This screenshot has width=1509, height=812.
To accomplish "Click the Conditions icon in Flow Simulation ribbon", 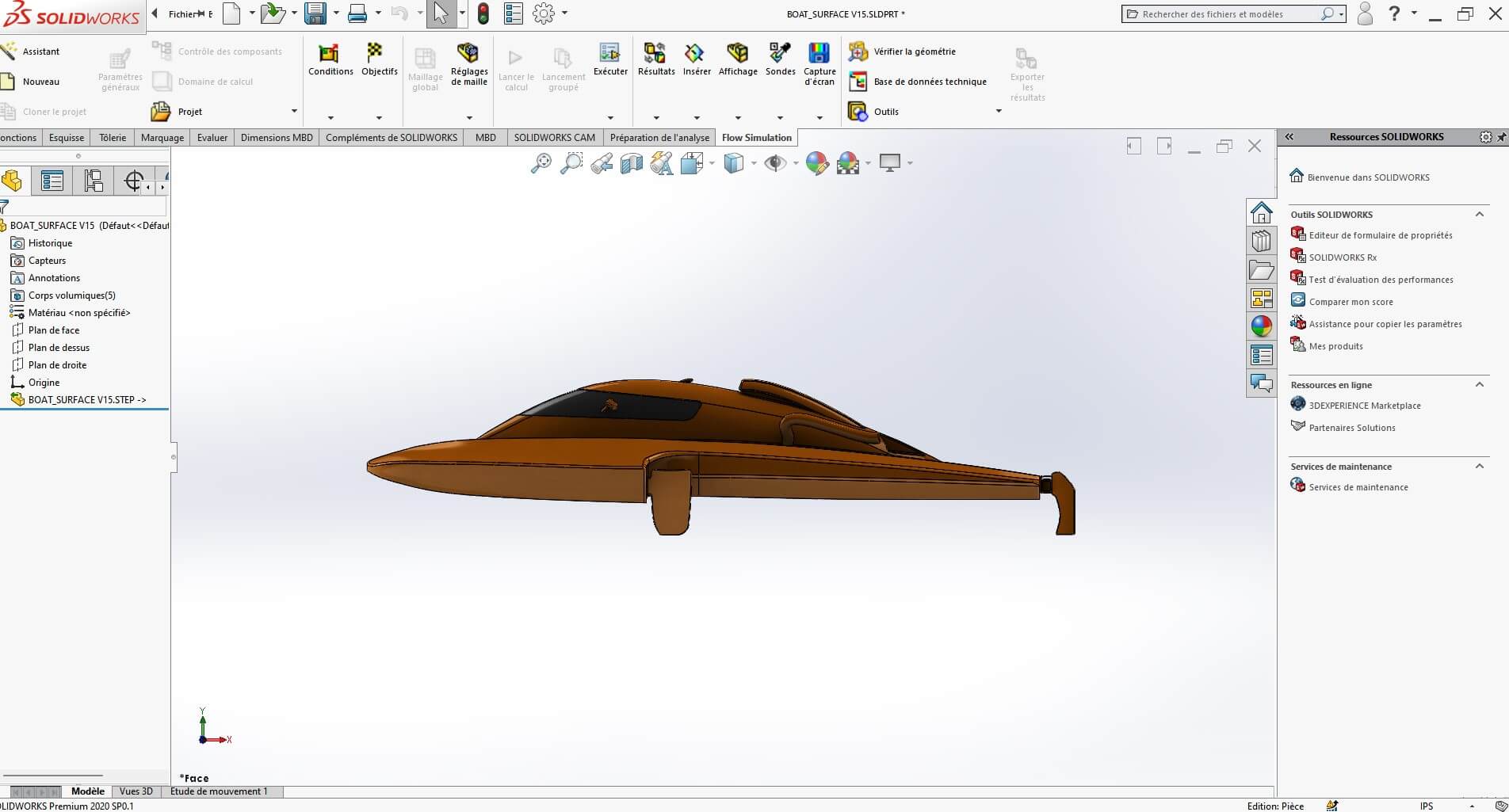I will (330, 54).
